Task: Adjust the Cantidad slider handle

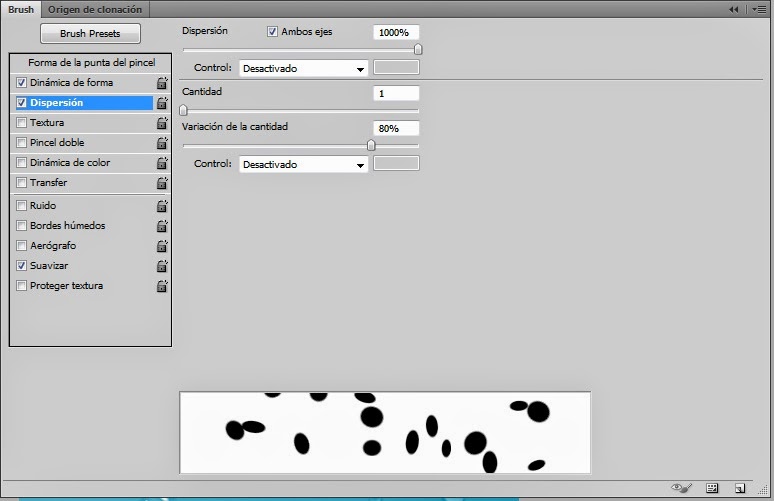Action: tap(184, 110)
